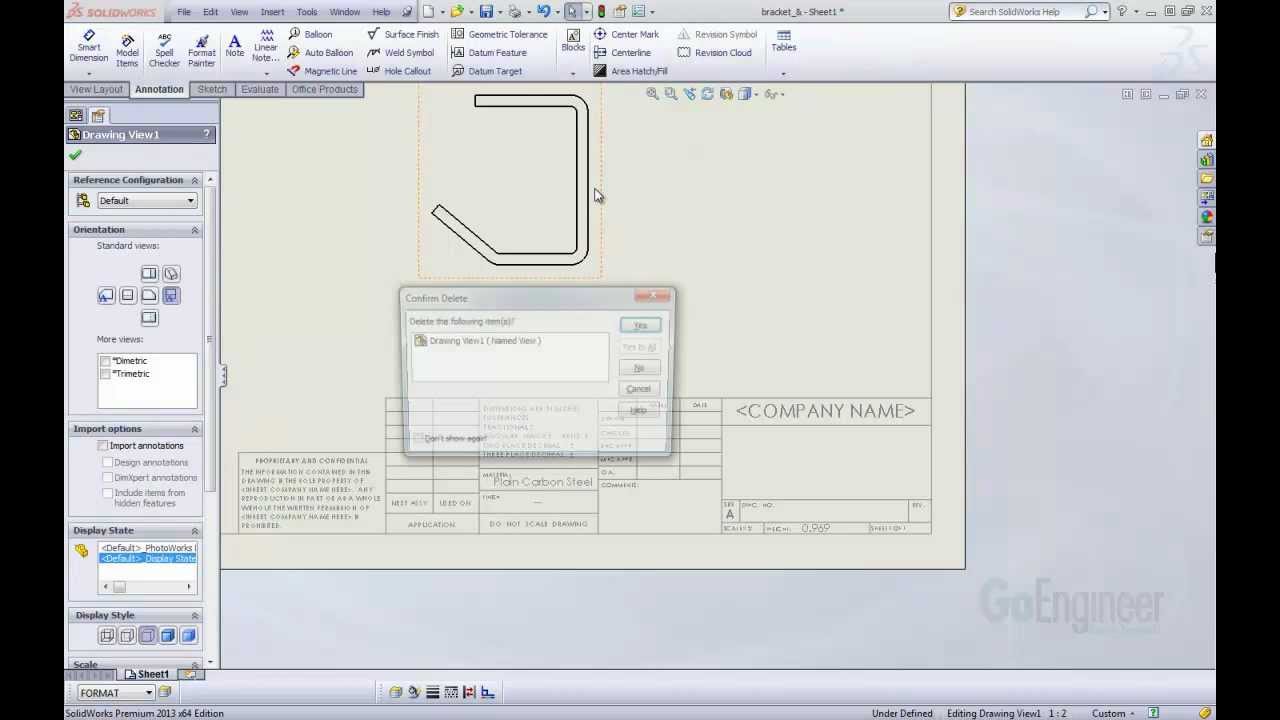This screenshot has width=1280, height=720.
Task: Accept Drawing View1 with green checkmark
Action: pyautogui.click(x=75, y=155)
